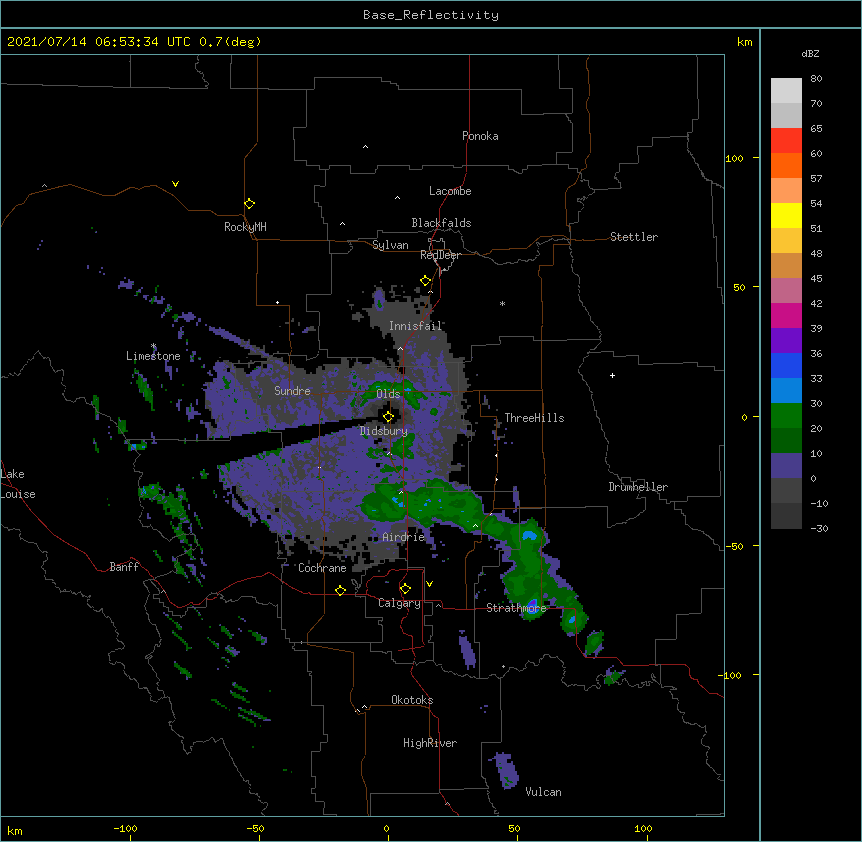Pick the slate violet 0-10 dBZ swatch
Viewport: 862px width, 842px height.
(x=786, y=466)
